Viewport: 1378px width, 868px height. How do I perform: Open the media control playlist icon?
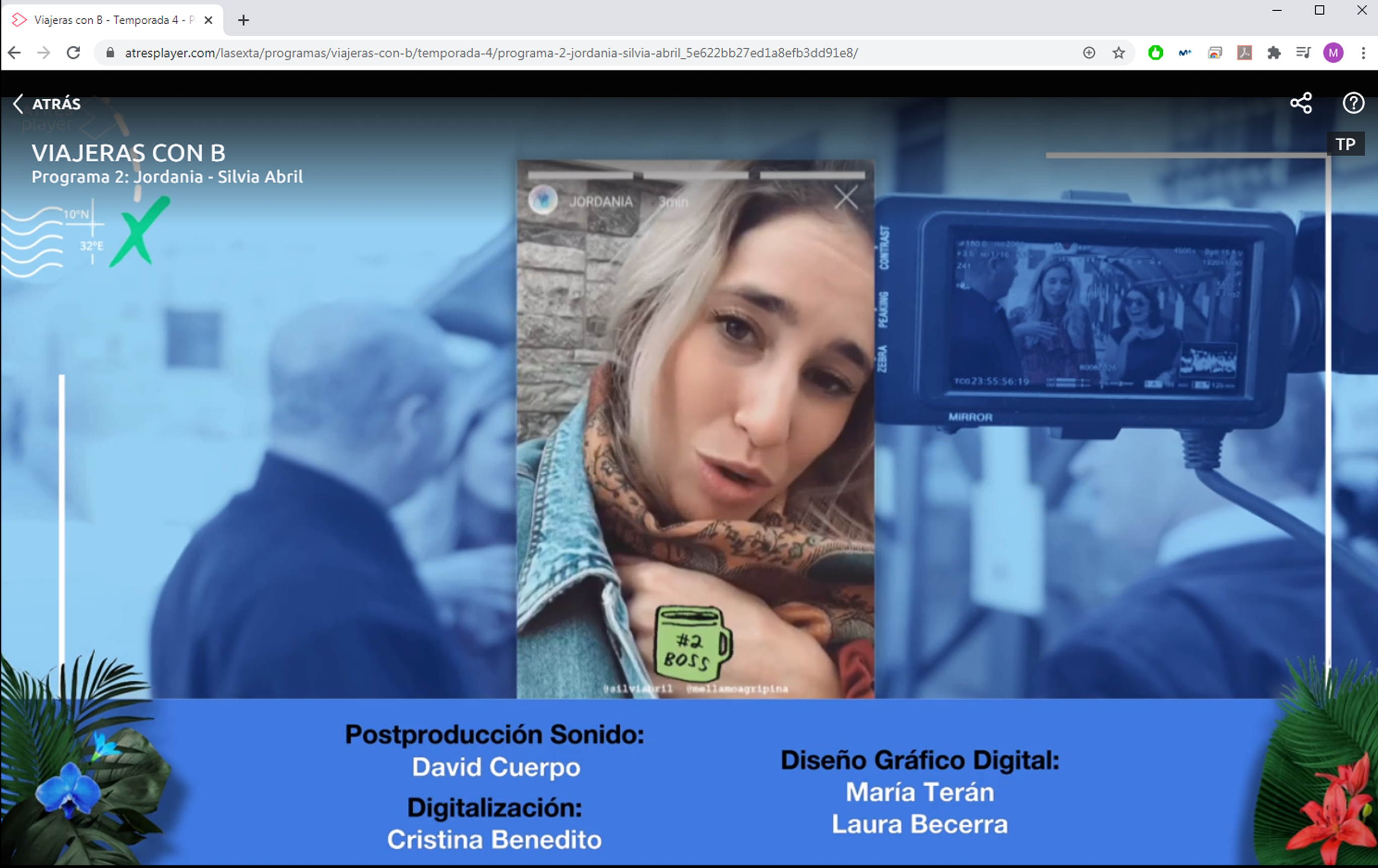[x=1303, y=53]
